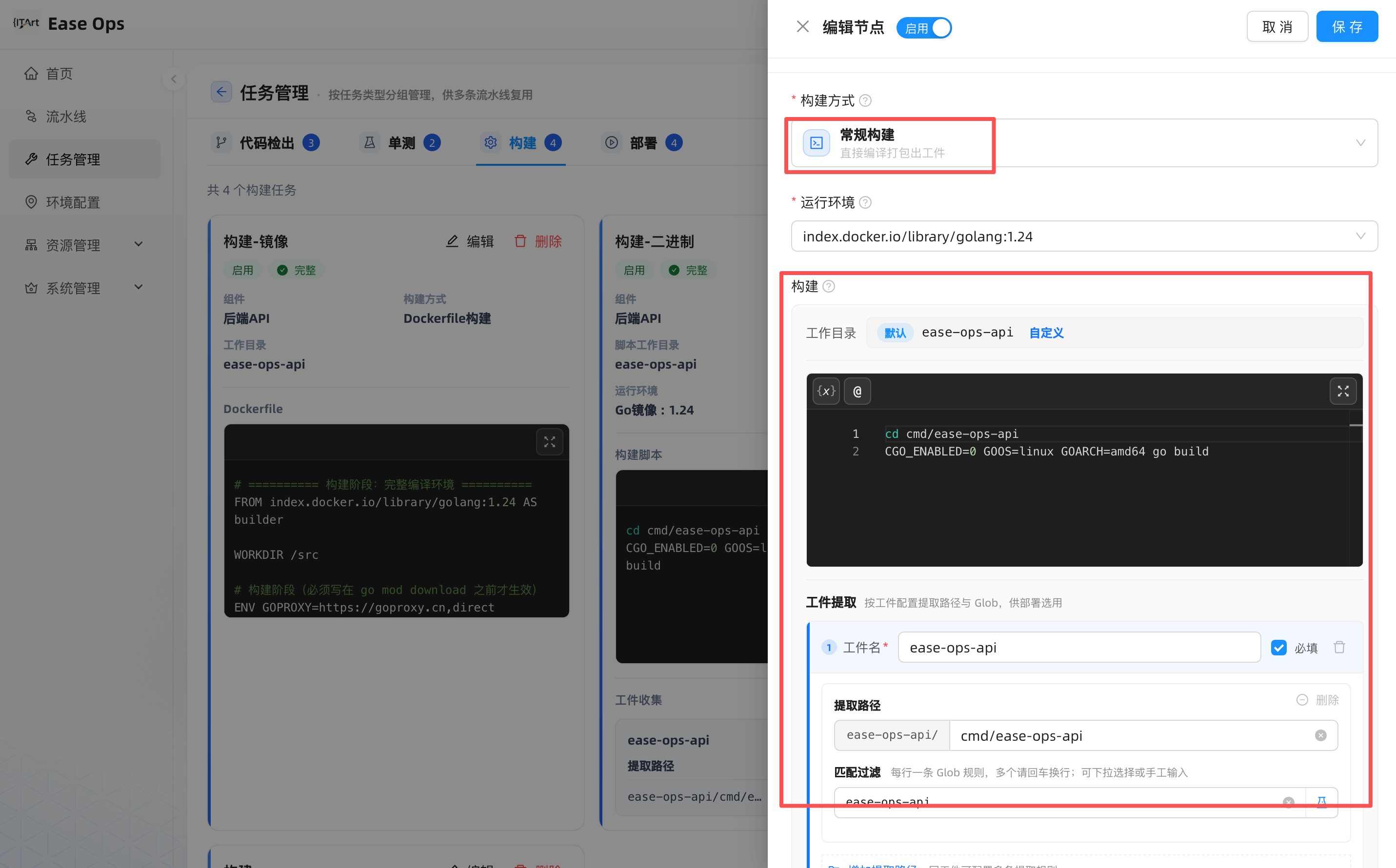Click the @ button in script editor

pos(857,391)
